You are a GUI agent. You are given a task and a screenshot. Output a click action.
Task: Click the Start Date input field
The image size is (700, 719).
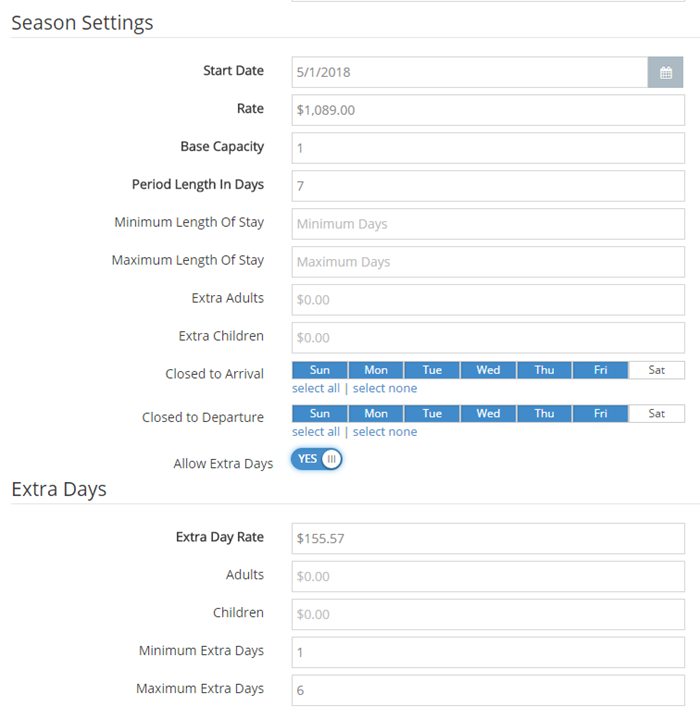[470, 72]
